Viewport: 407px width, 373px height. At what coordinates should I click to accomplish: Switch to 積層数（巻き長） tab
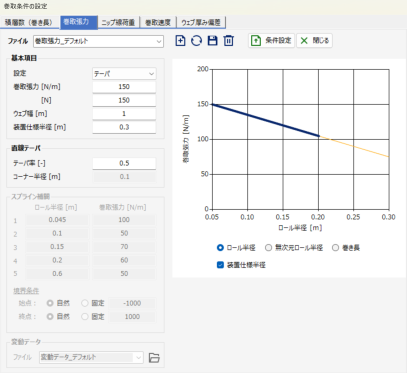[x=30, y=23]
